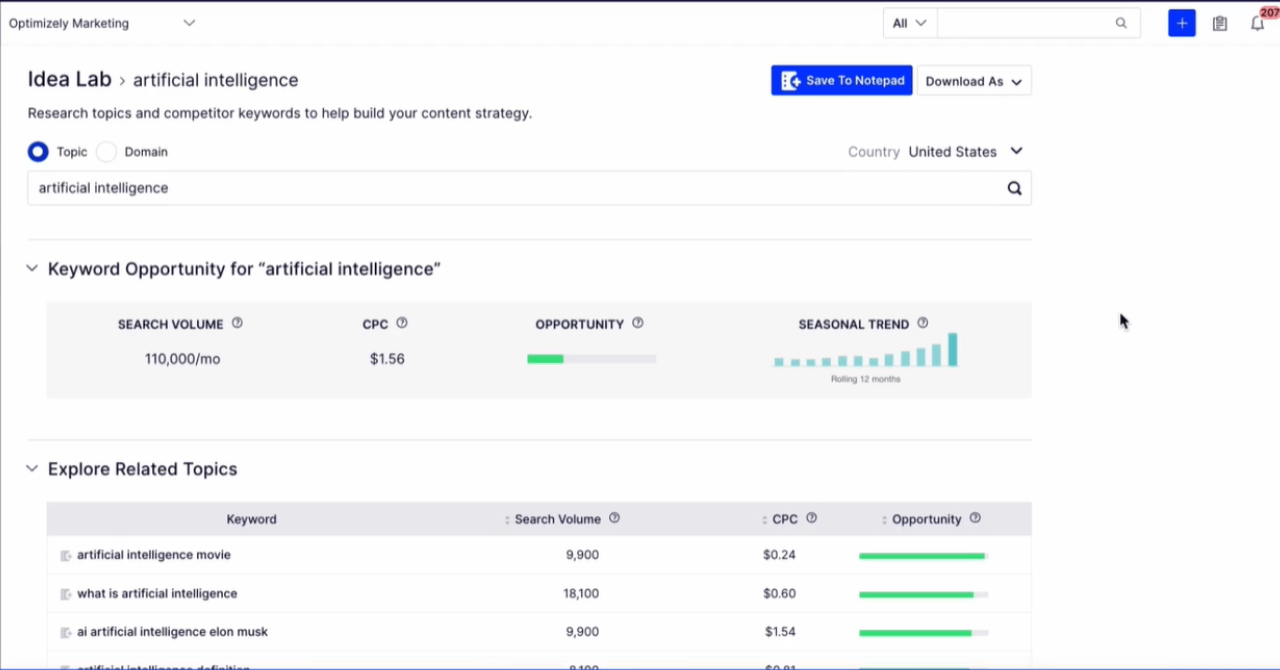Click the info icon in Opportunity column header
The height and width of the screenshot is (670, 1280).
975,518
